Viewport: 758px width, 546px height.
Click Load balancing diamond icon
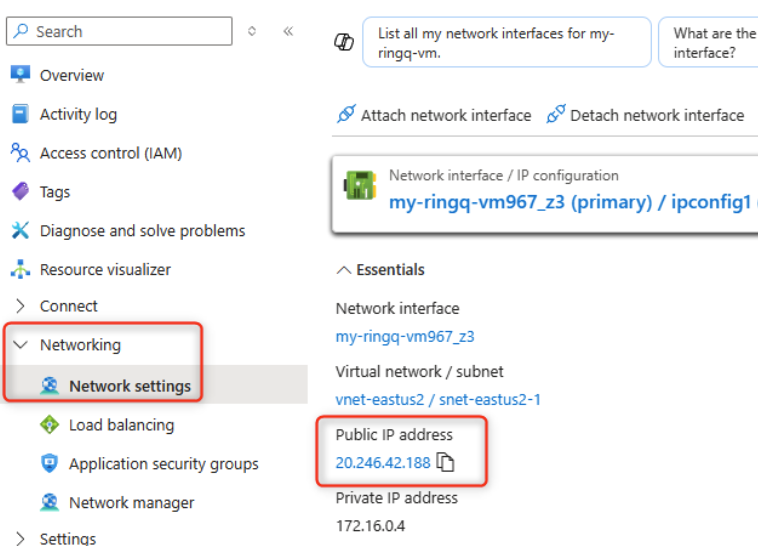pos(49,425)
